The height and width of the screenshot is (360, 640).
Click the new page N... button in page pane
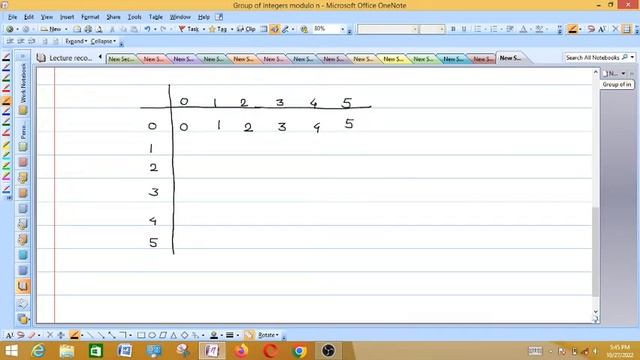(x=611, y=73)
